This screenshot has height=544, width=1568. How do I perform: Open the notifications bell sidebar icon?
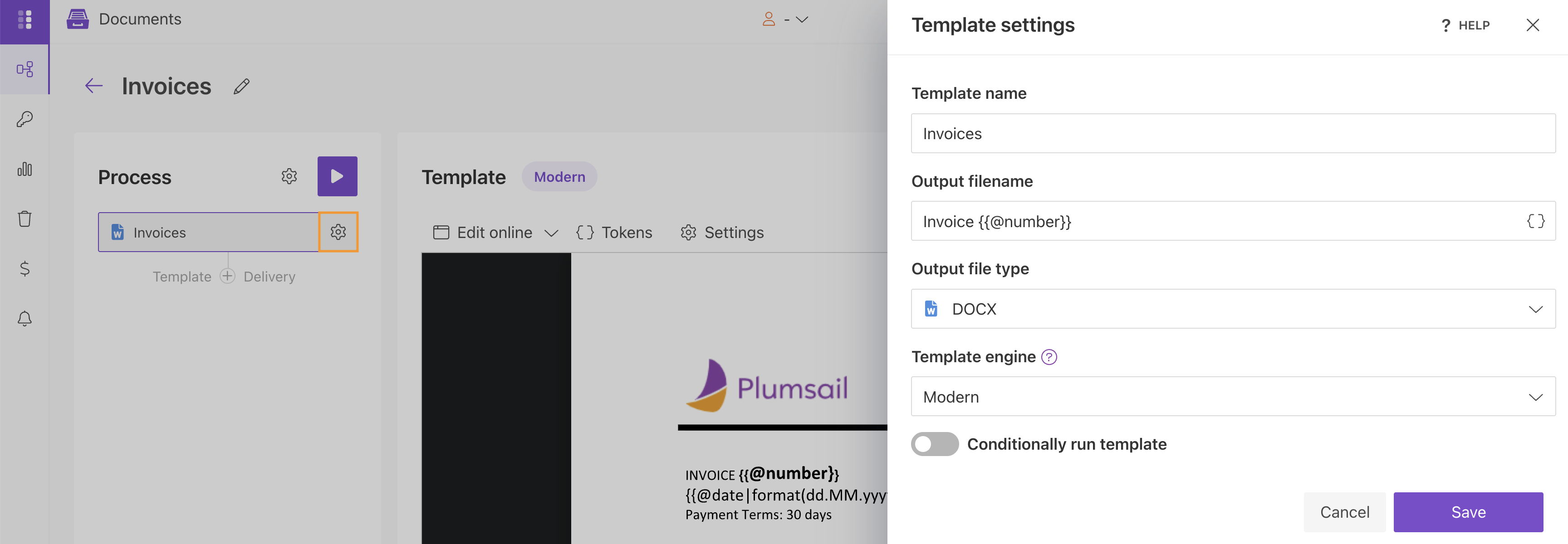click(x=24, y=318)
